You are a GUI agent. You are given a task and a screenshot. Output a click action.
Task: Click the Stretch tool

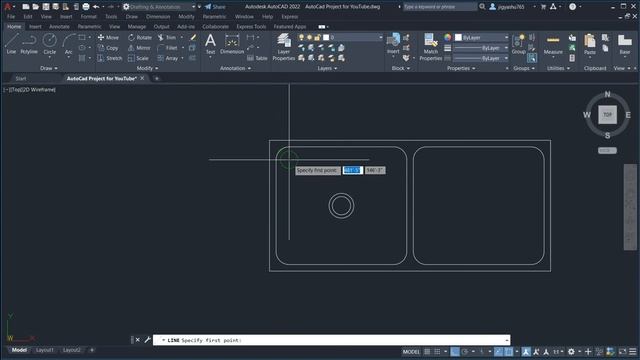(109, 58)
